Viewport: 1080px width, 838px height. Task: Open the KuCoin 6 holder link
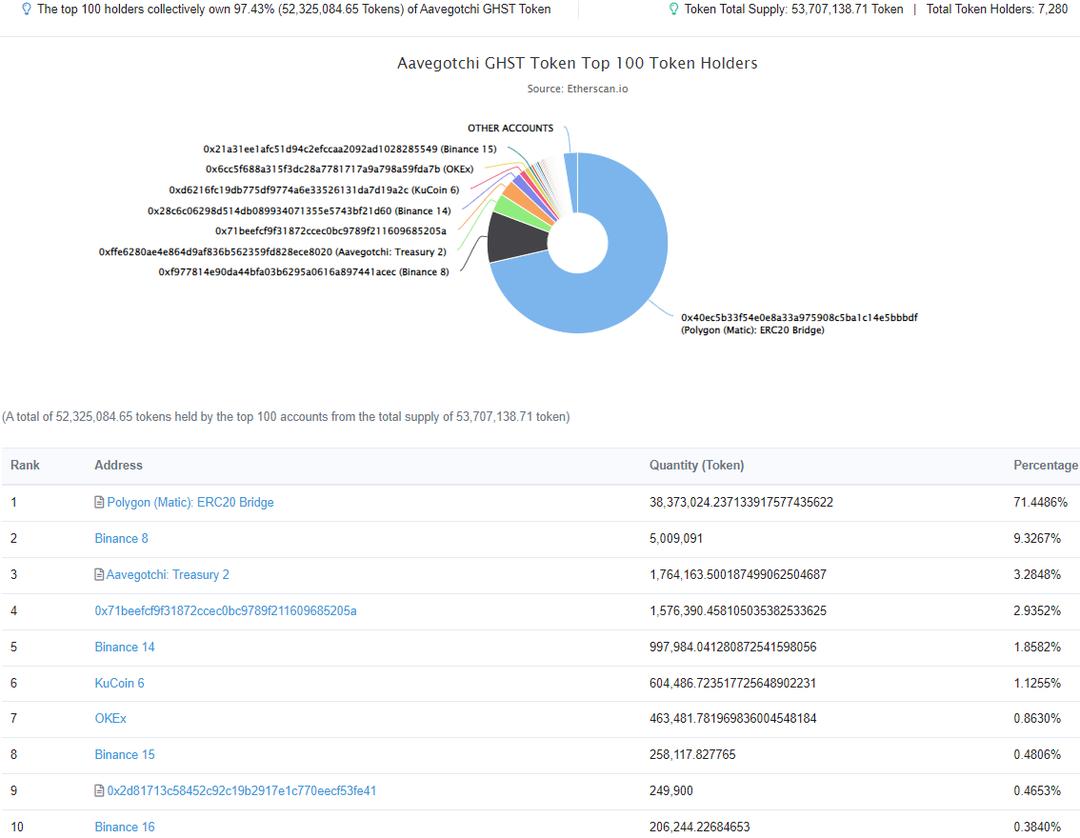[x=119, y=683]
